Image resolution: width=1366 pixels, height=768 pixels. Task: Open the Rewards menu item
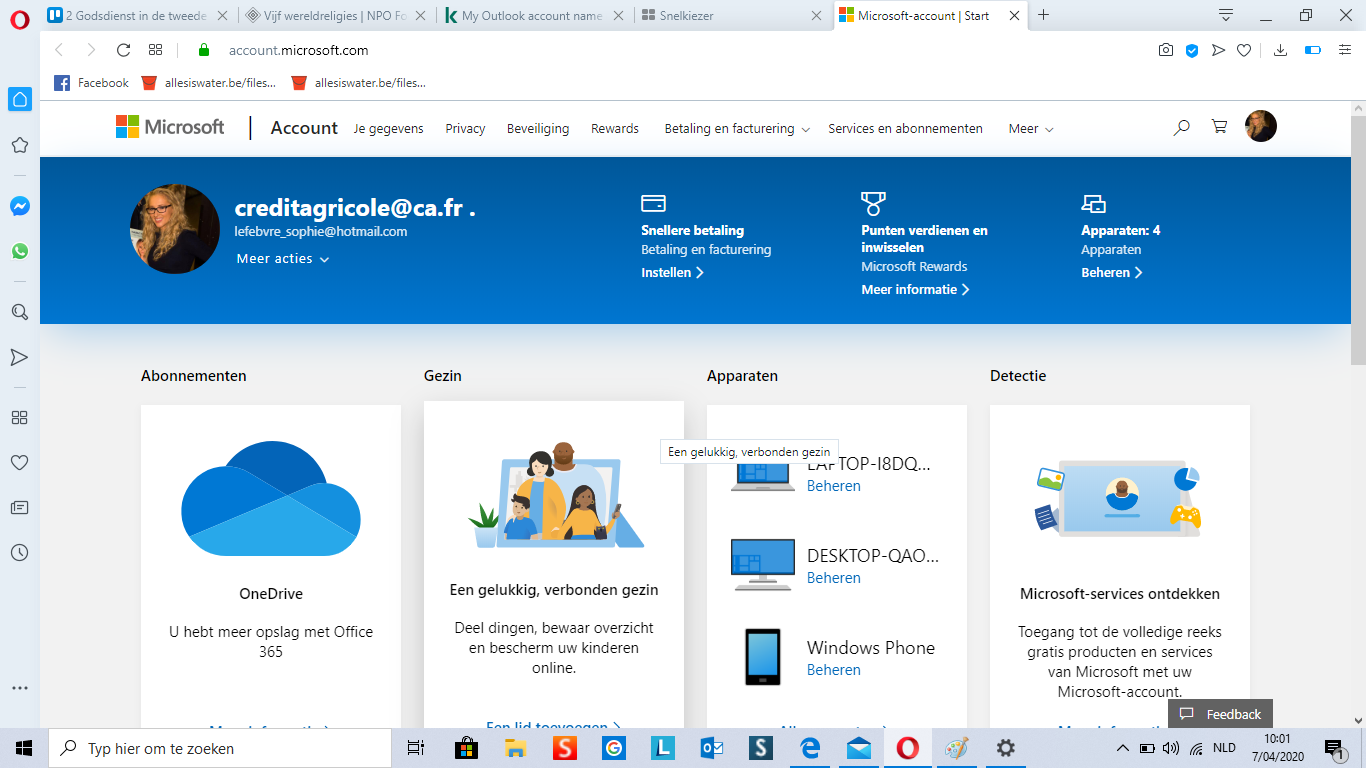coord(615,128)
